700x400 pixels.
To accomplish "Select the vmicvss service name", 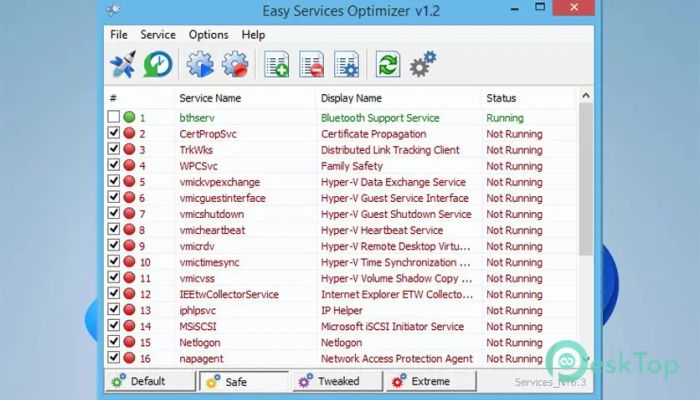I will pyautogui.click(x=197, y=279).
